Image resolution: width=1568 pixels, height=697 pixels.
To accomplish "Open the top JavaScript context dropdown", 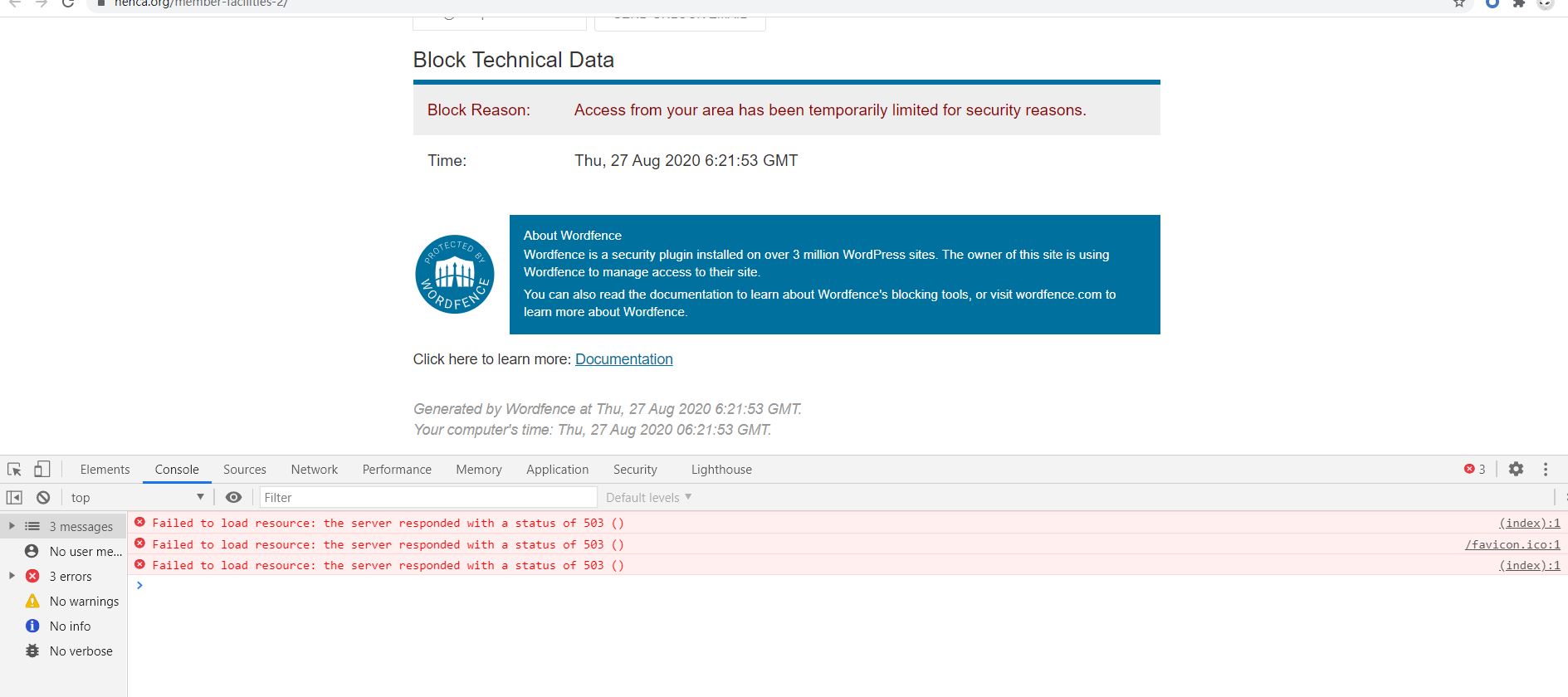I will pyautogui.click(x=137, y=497).
